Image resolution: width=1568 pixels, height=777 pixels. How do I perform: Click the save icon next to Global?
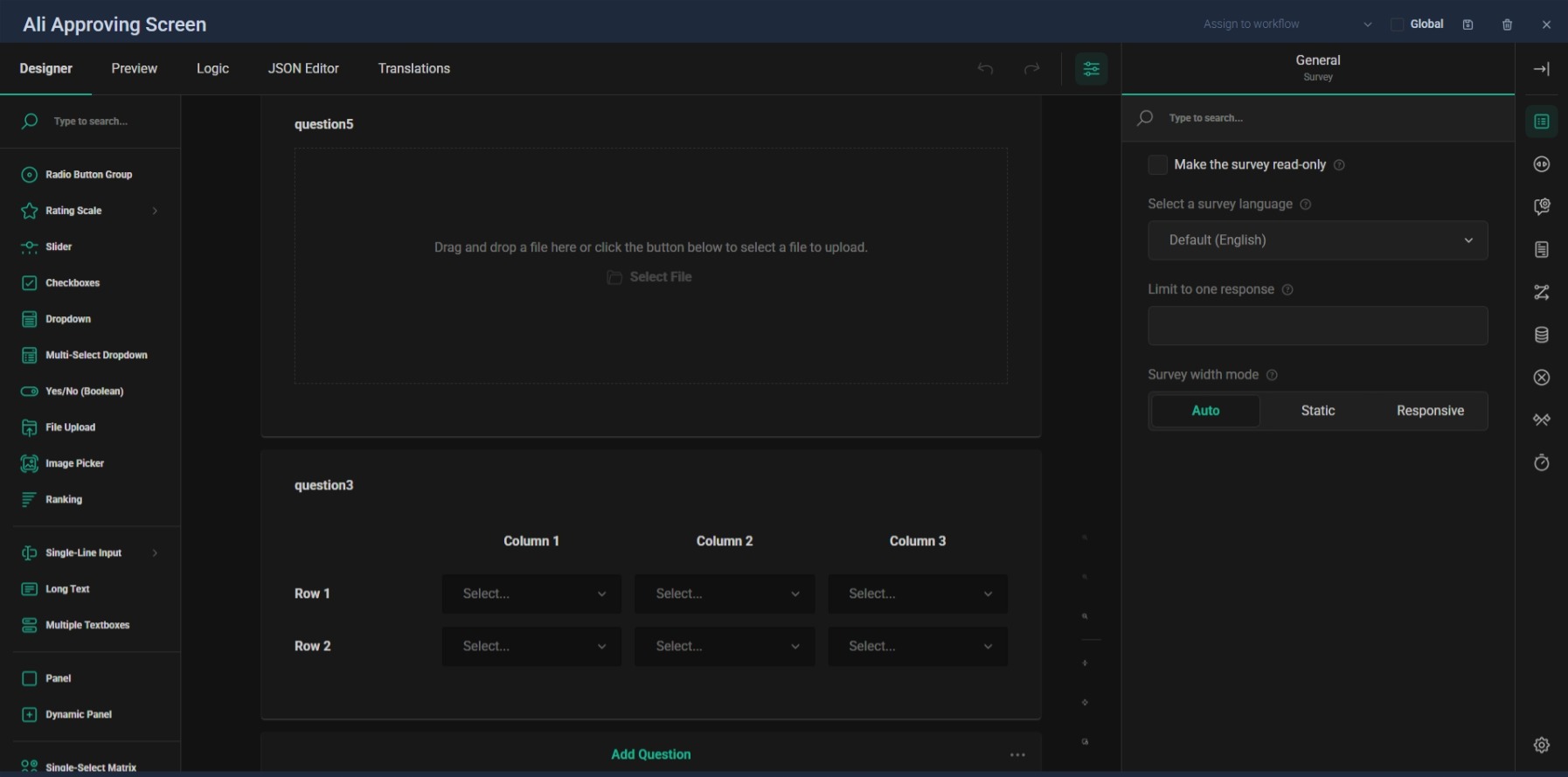[x=1467, y=24]
